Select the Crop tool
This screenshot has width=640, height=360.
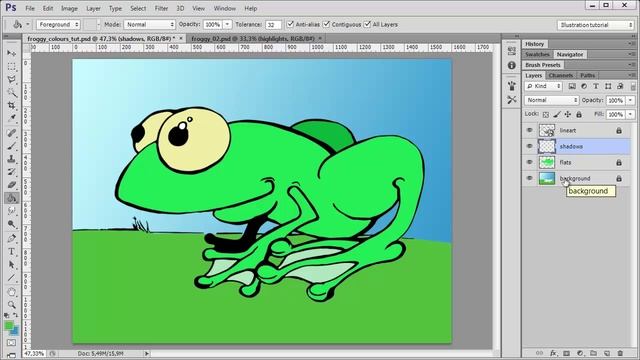(x=11, y=106)
